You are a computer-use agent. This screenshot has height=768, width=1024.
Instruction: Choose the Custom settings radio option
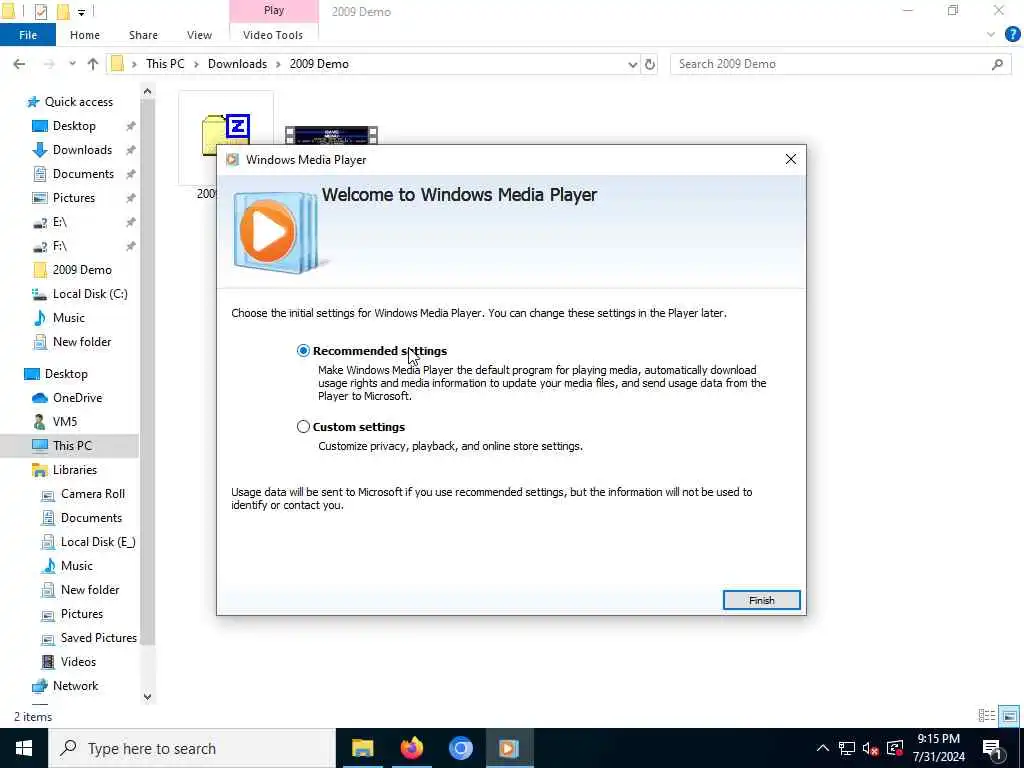click(303, 426)
